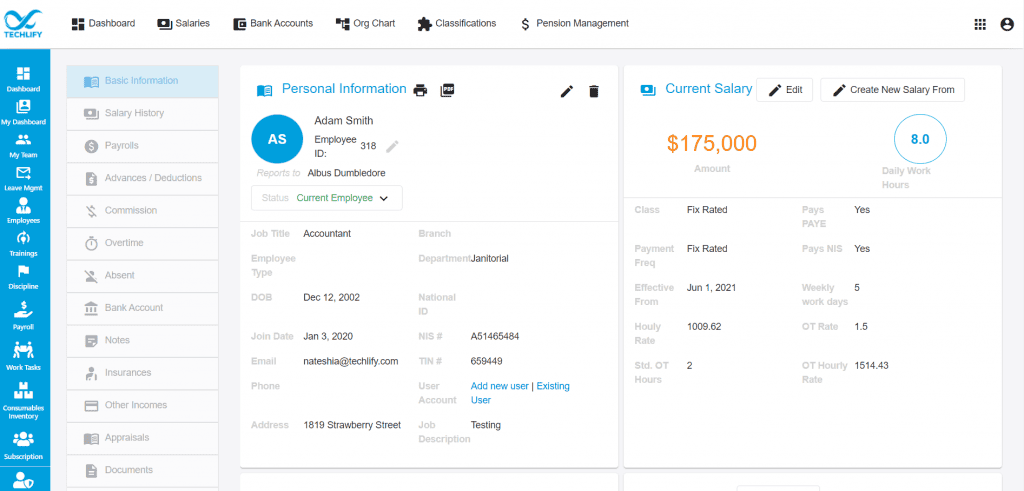The height and width of the screenshot is (491, 1024).
Task: Select the Notes tab
Action: [142, 340]
